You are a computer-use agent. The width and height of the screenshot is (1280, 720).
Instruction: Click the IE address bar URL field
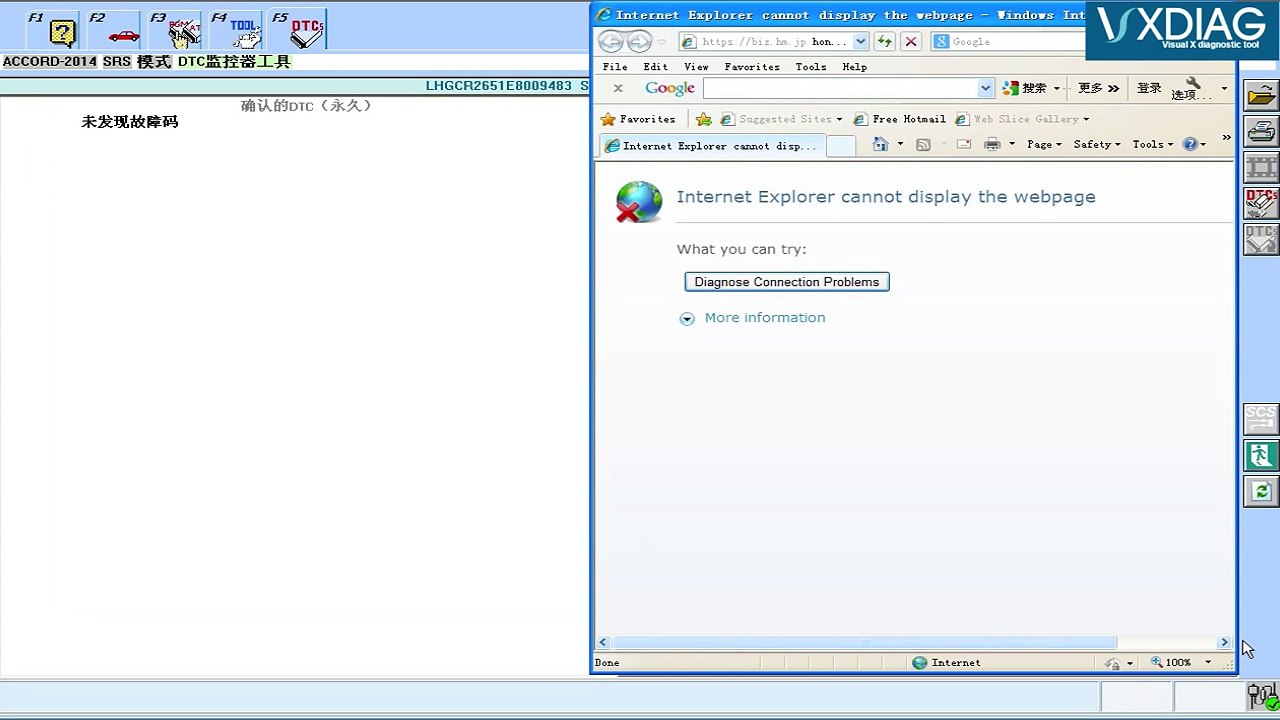pyautogui.click(x=765, y=42)
